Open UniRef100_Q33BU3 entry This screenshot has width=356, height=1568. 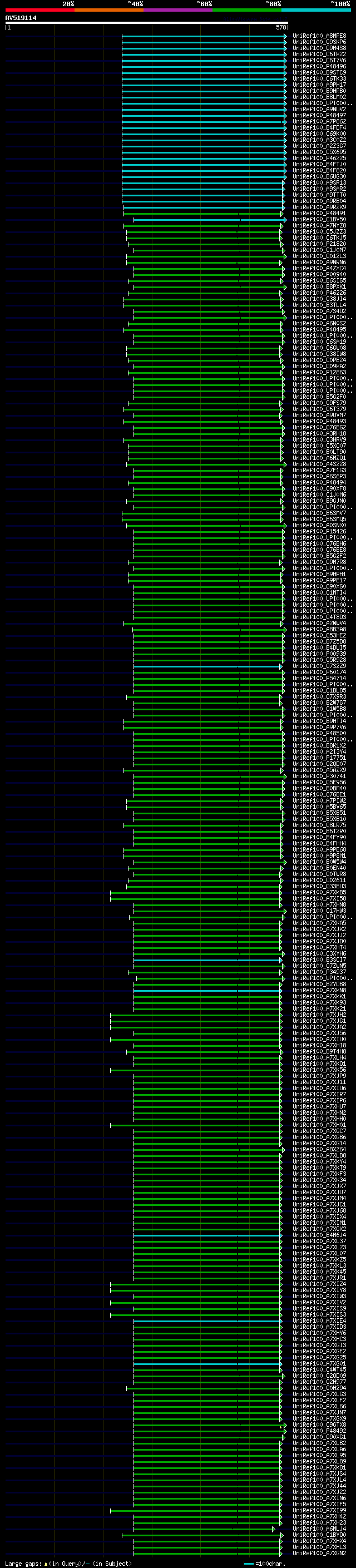point(319,886)
